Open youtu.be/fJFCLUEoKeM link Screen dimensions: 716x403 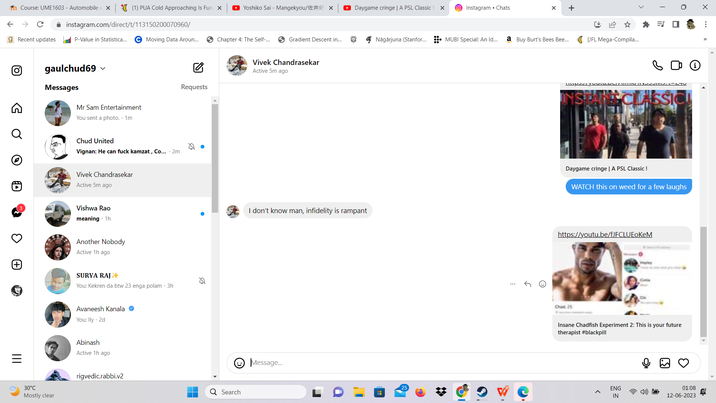(x=605, y=234)
